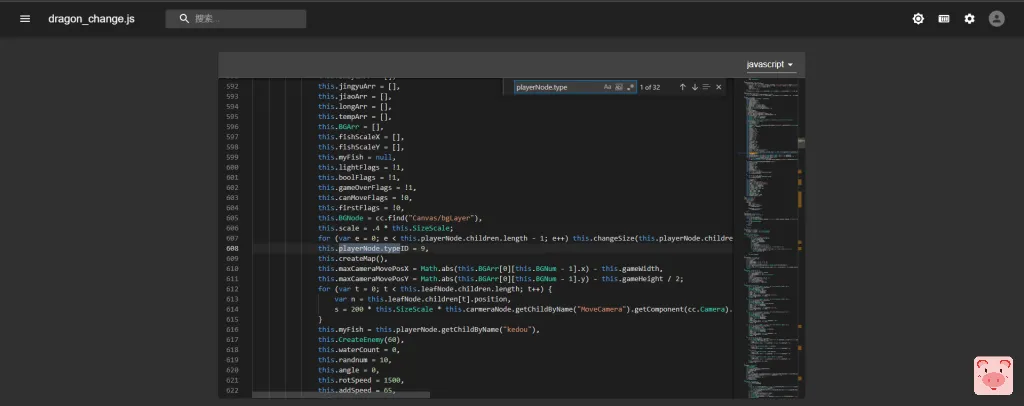1024x406 pixels.
Task: Open the hamburger navigation menu
Action: (x=25, y=19)
